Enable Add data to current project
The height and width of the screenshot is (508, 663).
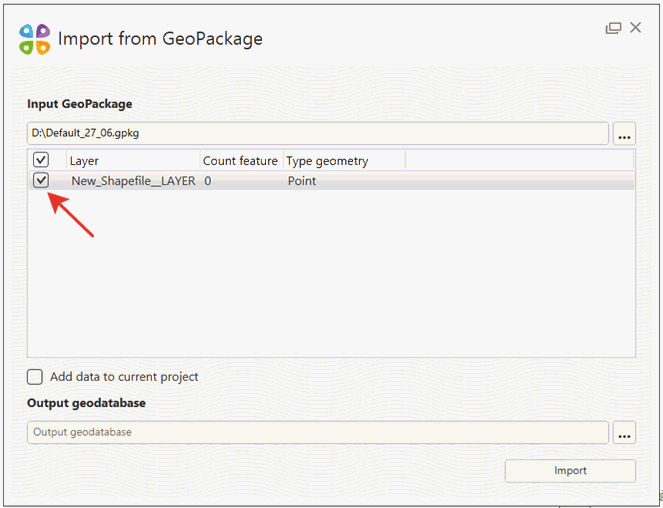click(35, 376)
